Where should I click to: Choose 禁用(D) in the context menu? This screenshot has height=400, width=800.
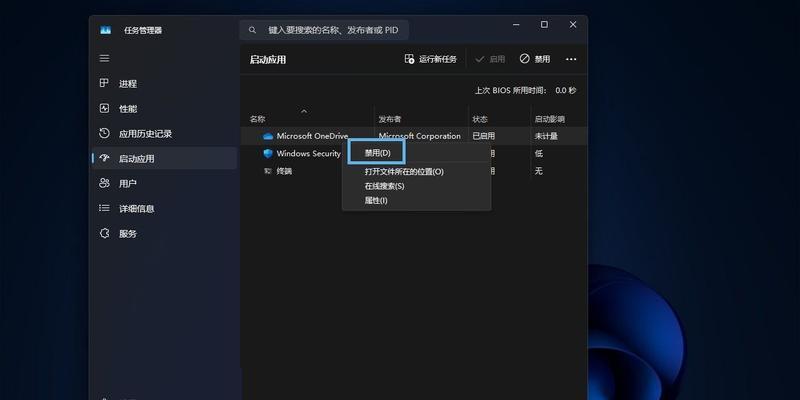coord(377,153)
